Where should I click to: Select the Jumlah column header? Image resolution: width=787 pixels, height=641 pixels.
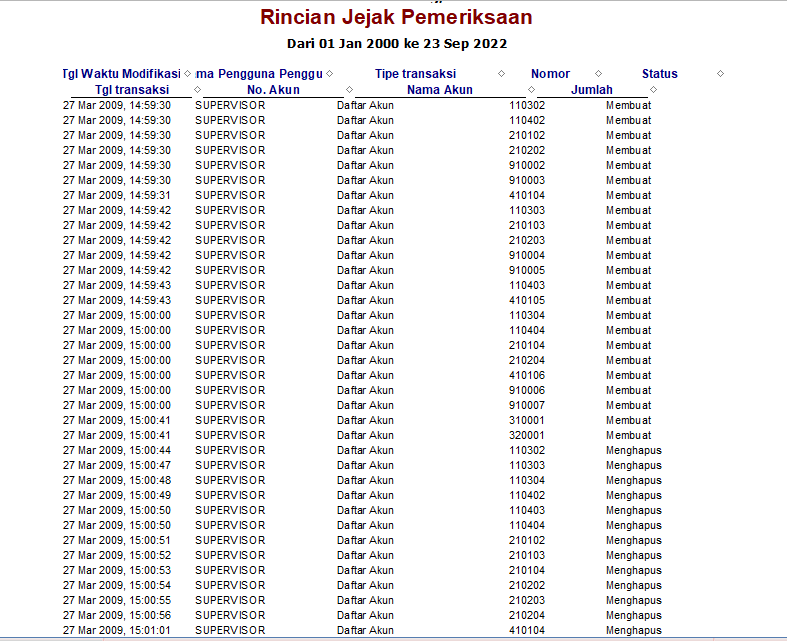(592, 90)
